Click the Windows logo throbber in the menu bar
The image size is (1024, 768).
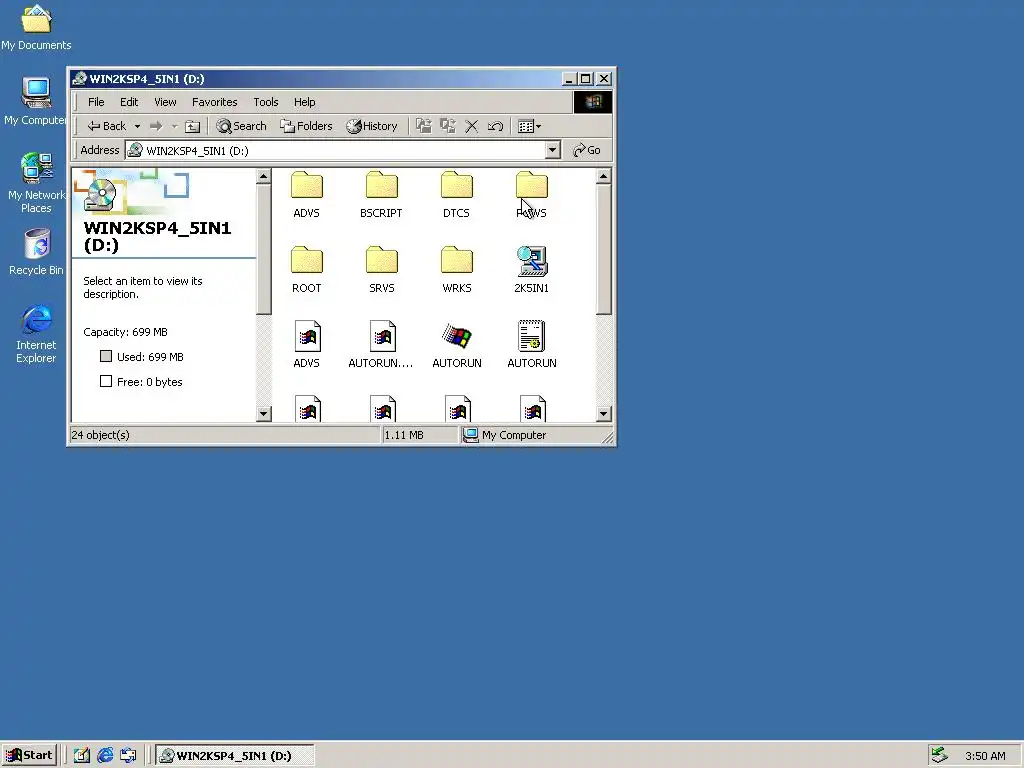[593, 102]
